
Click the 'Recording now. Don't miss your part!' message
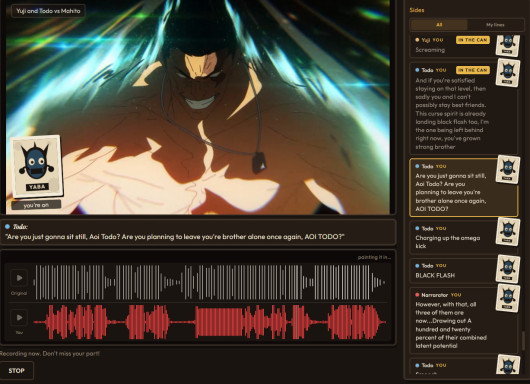[50, 354]
